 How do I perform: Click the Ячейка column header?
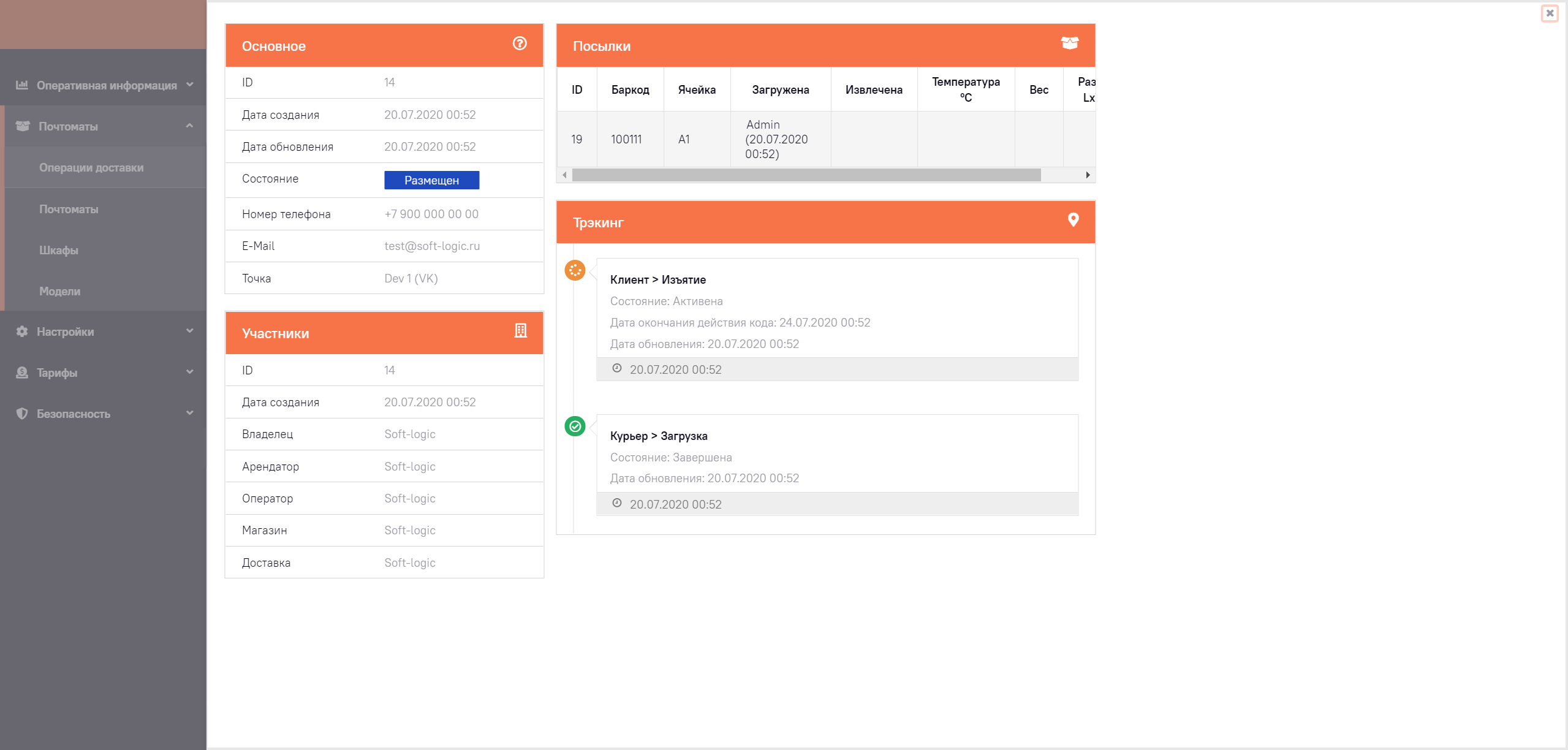click(697, 90)
